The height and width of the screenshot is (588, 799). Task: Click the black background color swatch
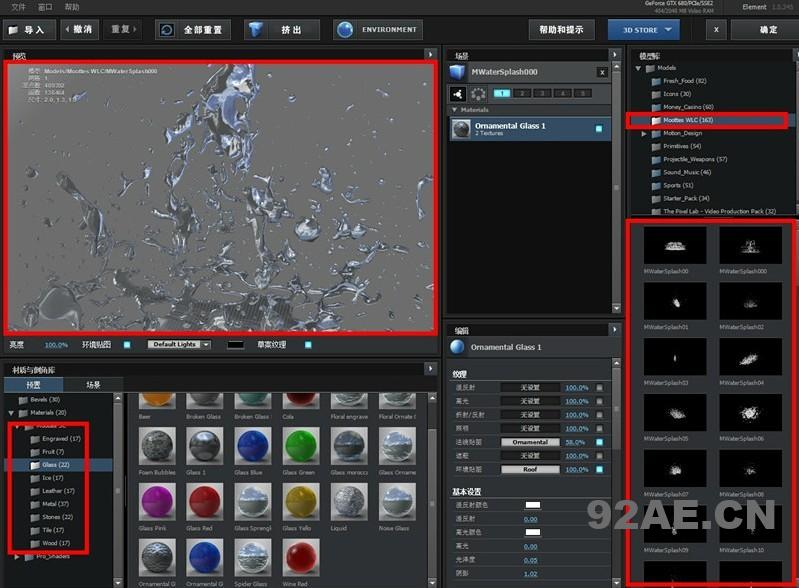click(x=235, y=345)
